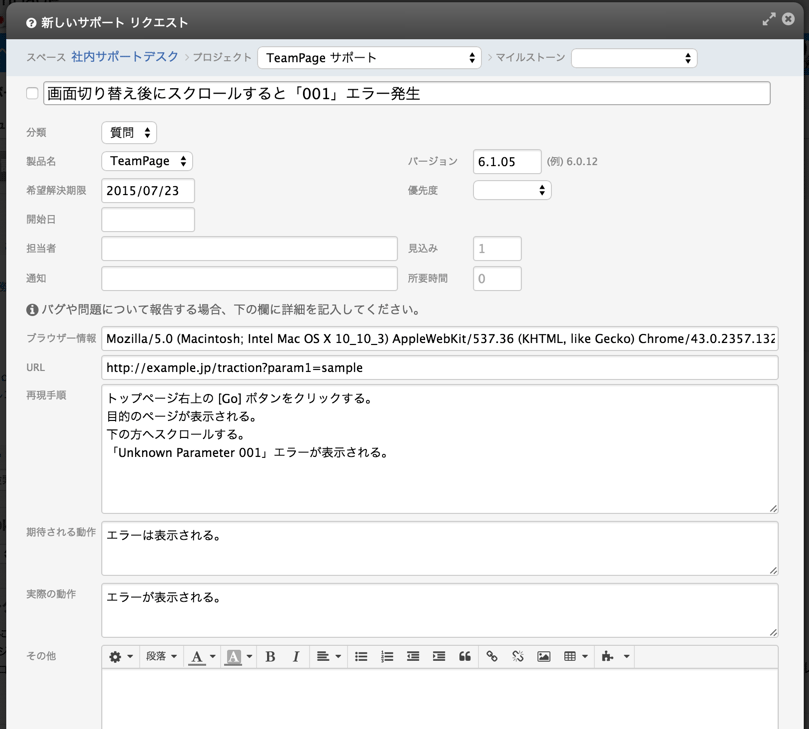
Task: Edit the URL field
Action: (x=440, y=368)
